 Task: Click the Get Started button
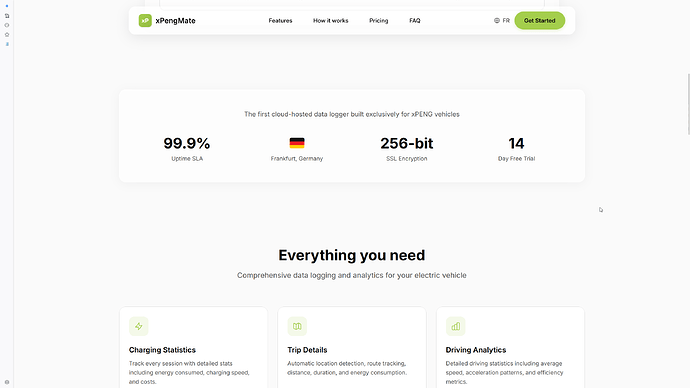pos(540,20)
